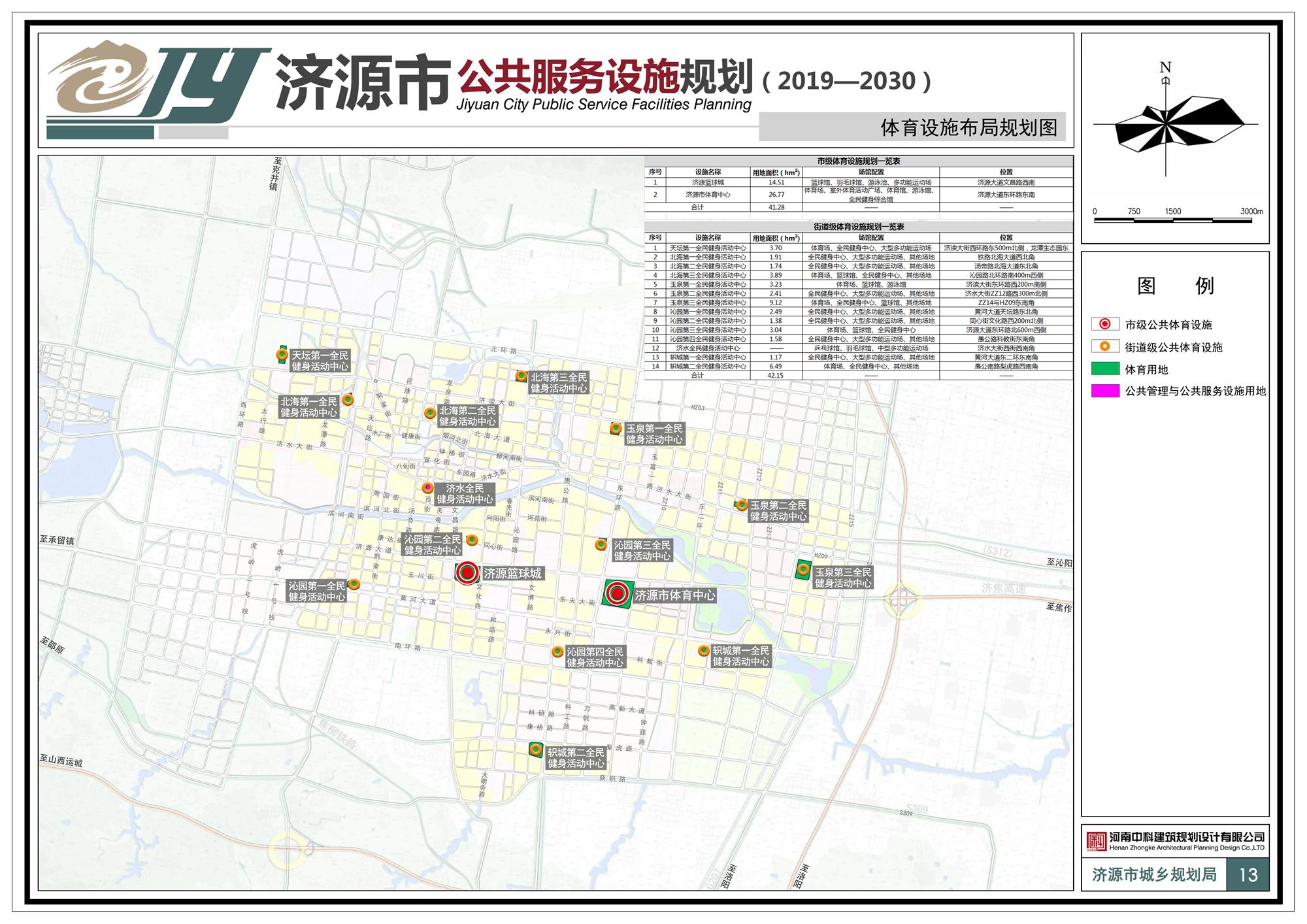
Task: Click the 41.28 total area cell
Action: [776, 207]
